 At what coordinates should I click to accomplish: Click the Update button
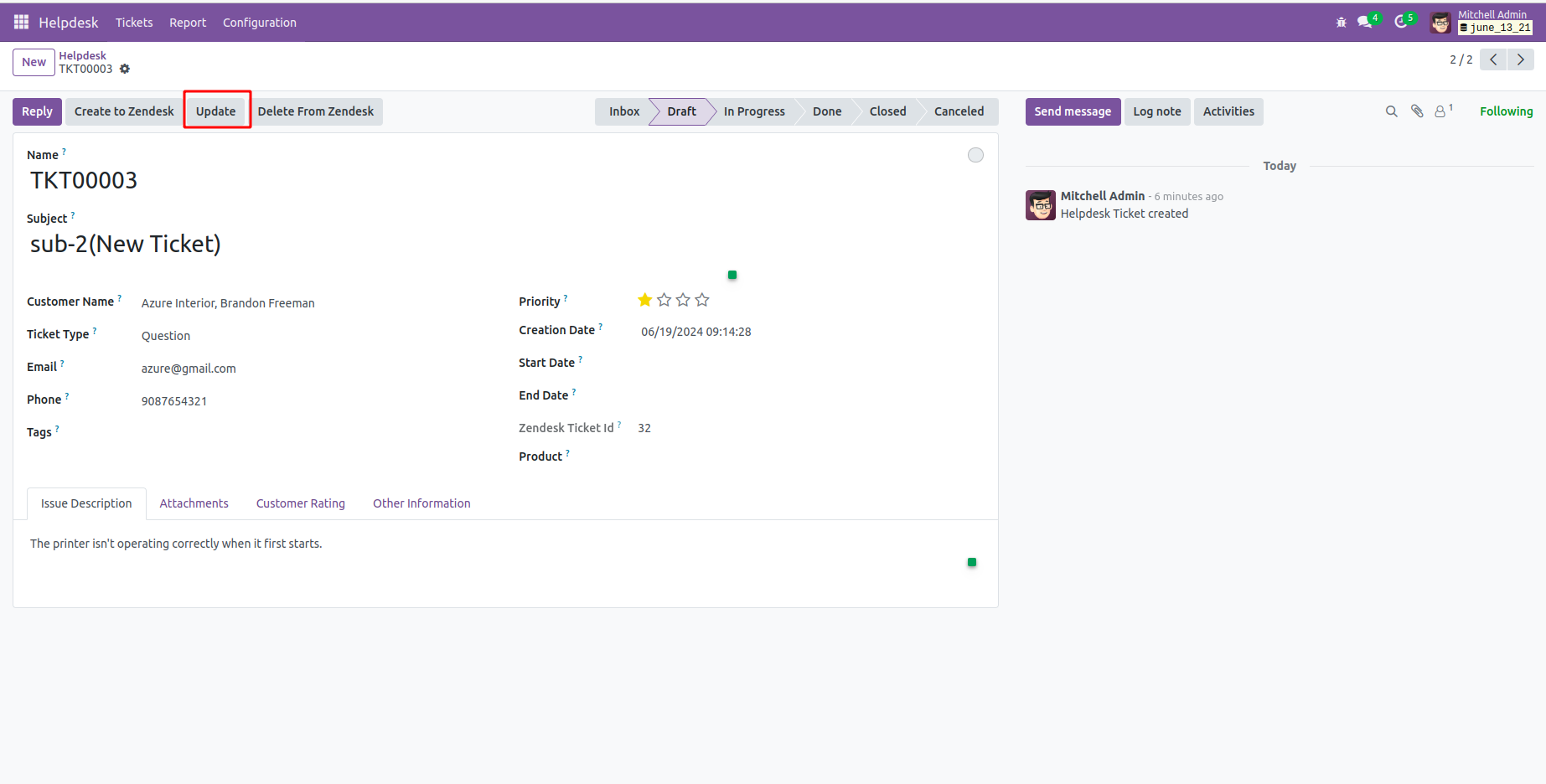click(216, 111)
